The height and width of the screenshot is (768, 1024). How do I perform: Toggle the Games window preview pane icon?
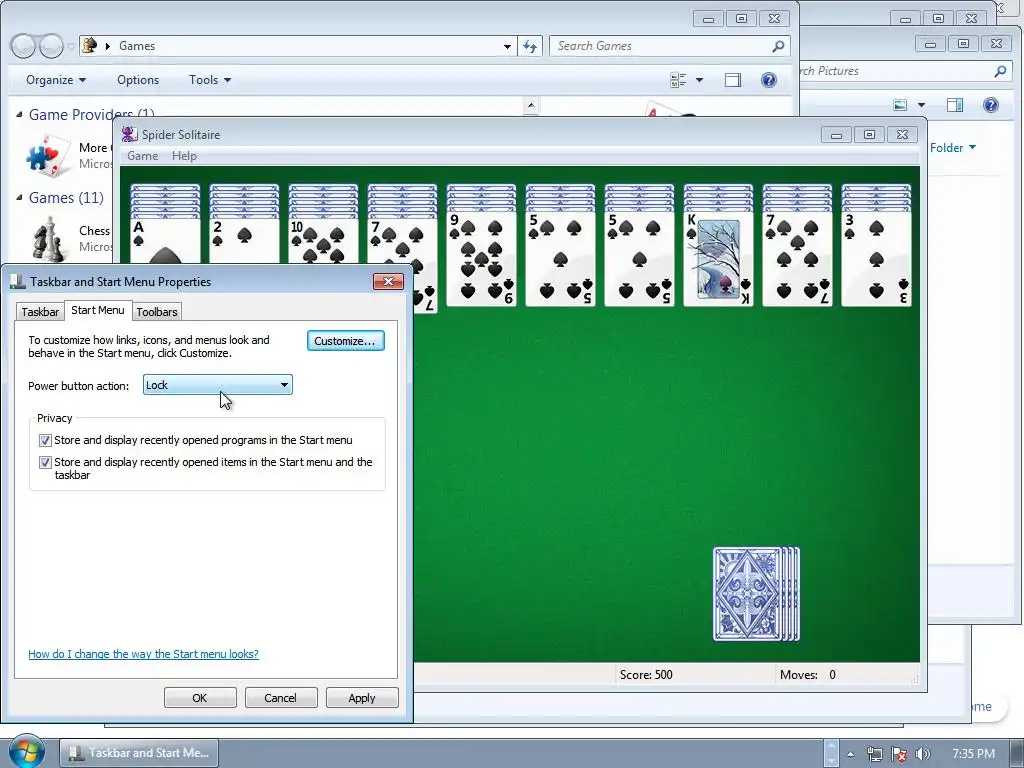coord(733,80)
